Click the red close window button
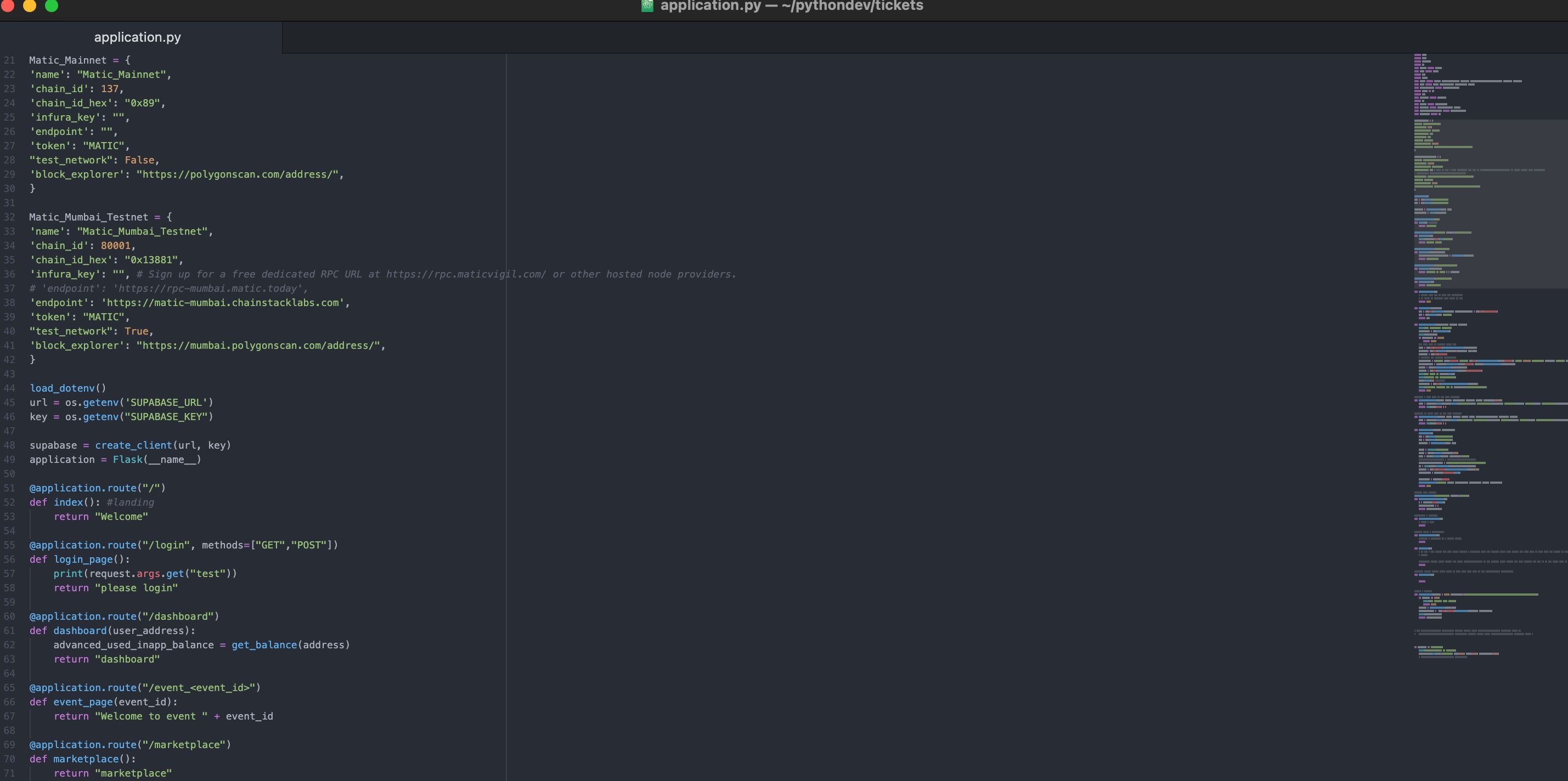This screenshot has height=781, width=1568. click(x=7, y=5)
